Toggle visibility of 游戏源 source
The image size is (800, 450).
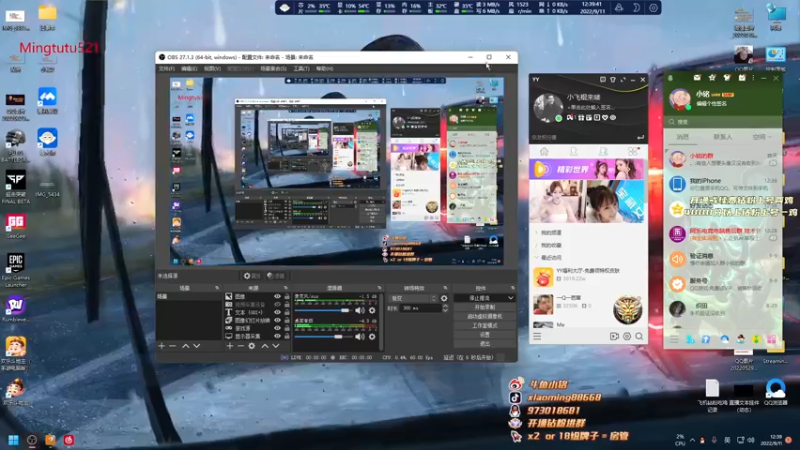coord(278,328)
